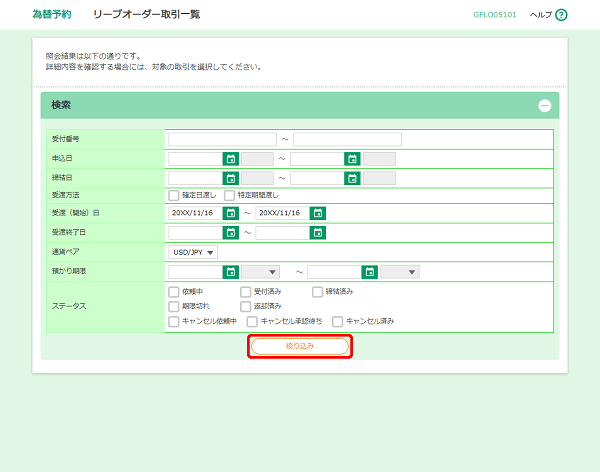The height and width of the screenshot is (472, 600).
Task: Click the 申込日 end date field
Action: click(317, 159)
